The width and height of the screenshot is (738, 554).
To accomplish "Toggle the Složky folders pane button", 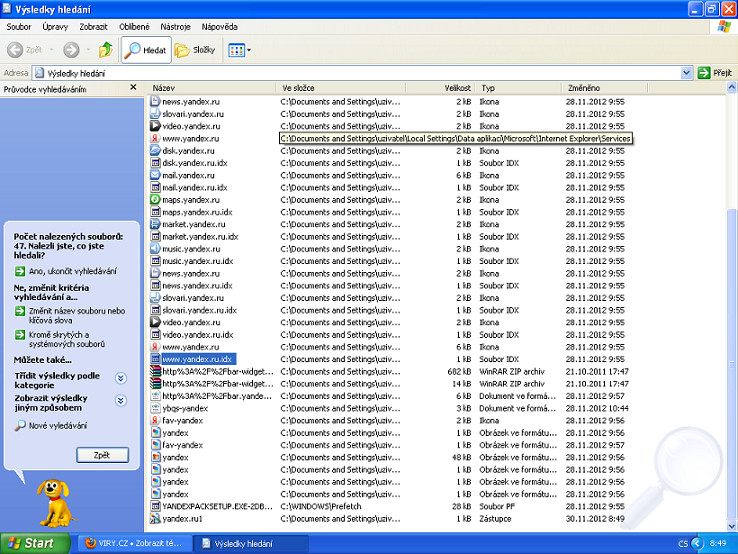I will pos(195,50).
